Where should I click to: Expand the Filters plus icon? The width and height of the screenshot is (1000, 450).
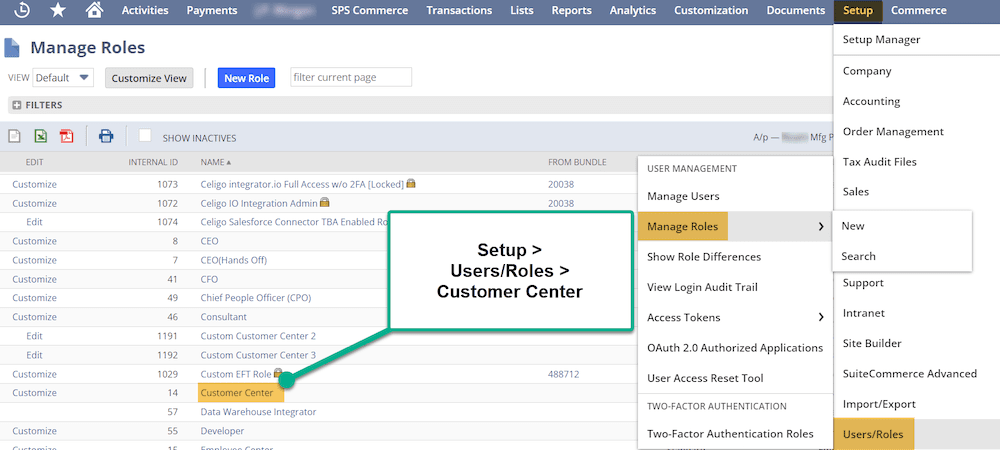pos(17,105)
